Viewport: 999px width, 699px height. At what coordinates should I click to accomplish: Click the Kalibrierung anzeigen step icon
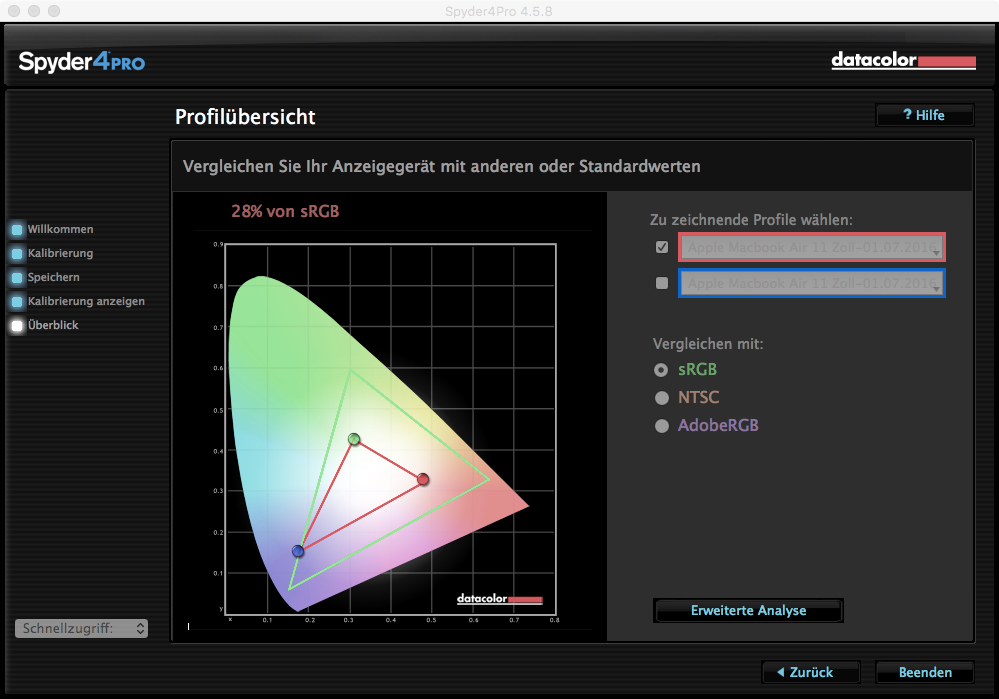(17, 301)
